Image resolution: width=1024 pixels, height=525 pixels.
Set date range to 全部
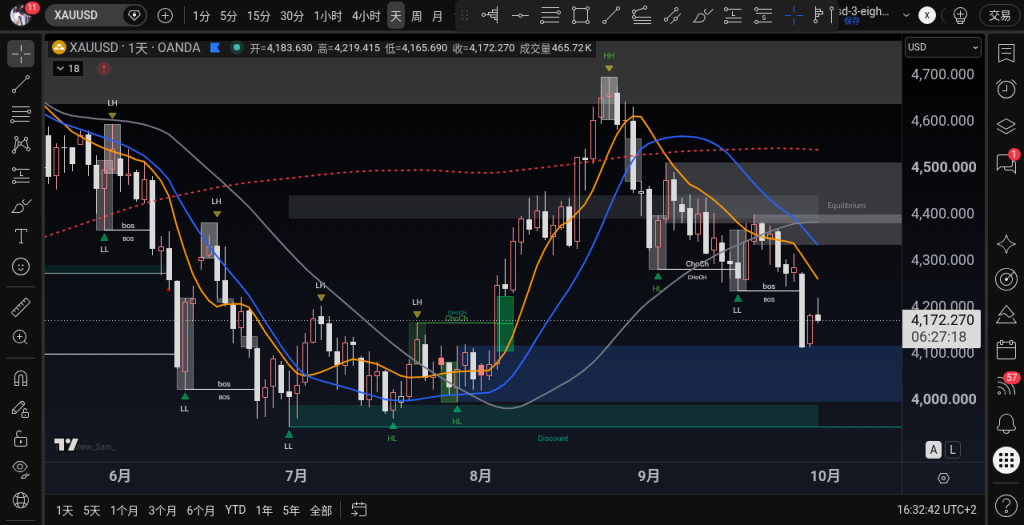pos(321,510)
